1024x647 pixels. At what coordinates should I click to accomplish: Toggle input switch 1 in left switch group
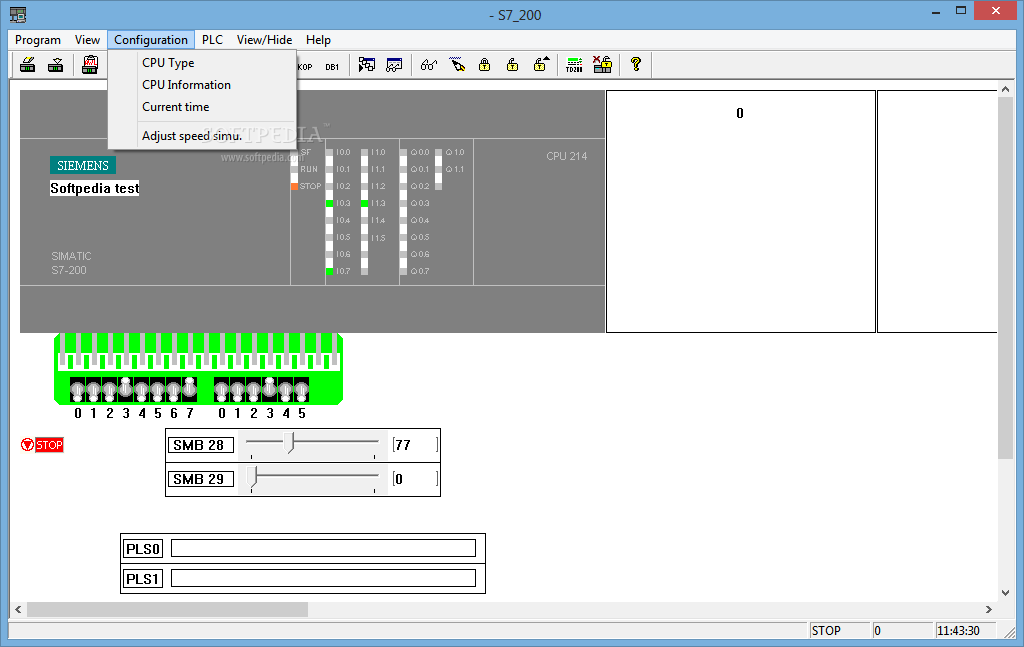93,390
